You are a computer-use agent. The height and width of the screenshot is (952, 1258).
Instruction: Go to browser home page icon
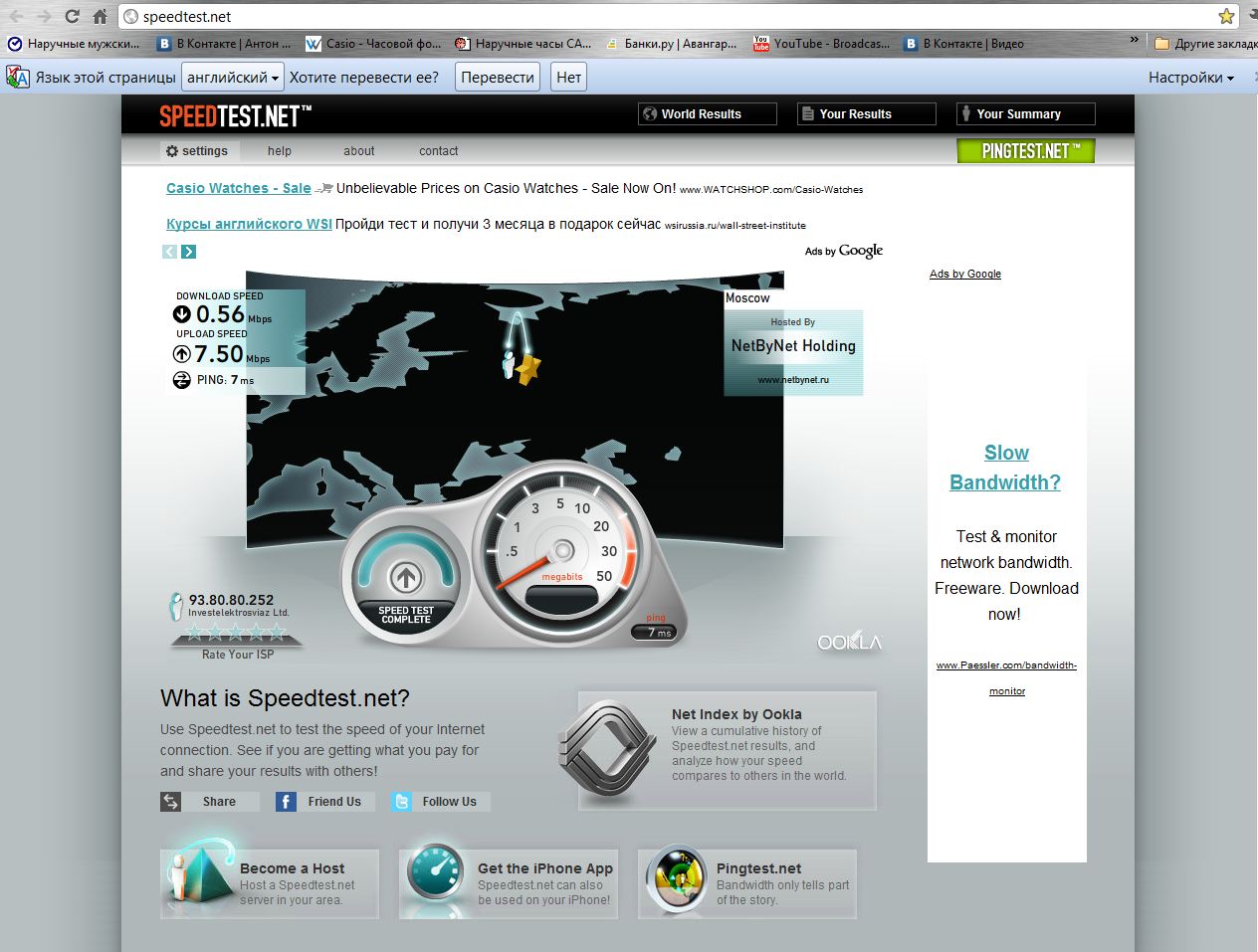pos(100,17)
